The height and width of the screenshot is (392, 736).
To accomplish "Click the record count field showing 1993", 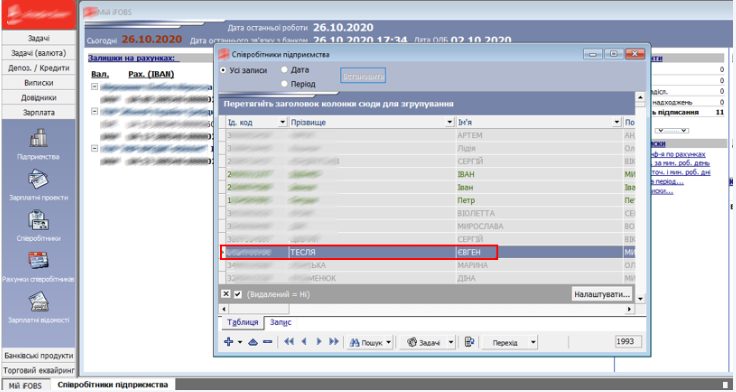I will tap(628, 342).
